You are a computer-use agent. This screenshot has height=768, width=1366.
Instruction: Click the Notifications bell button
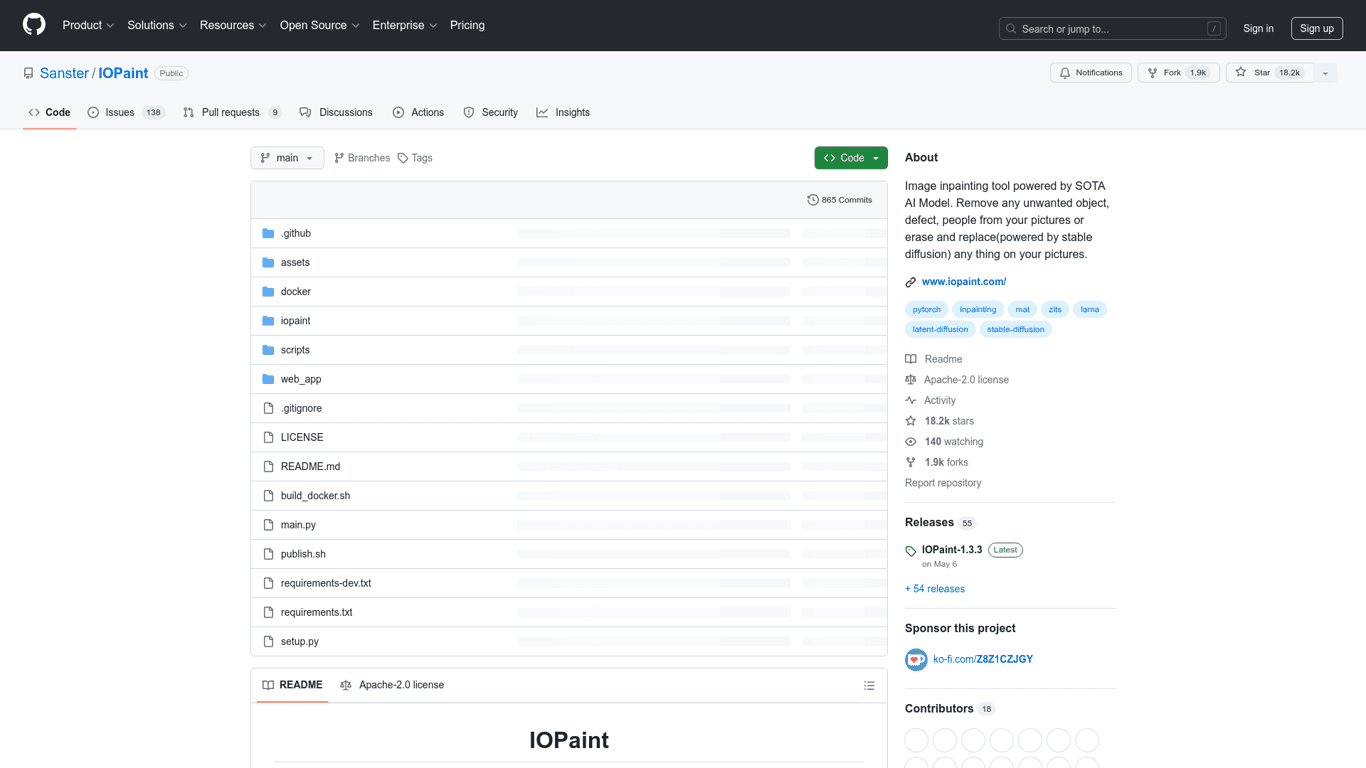tap(1090, 73)
